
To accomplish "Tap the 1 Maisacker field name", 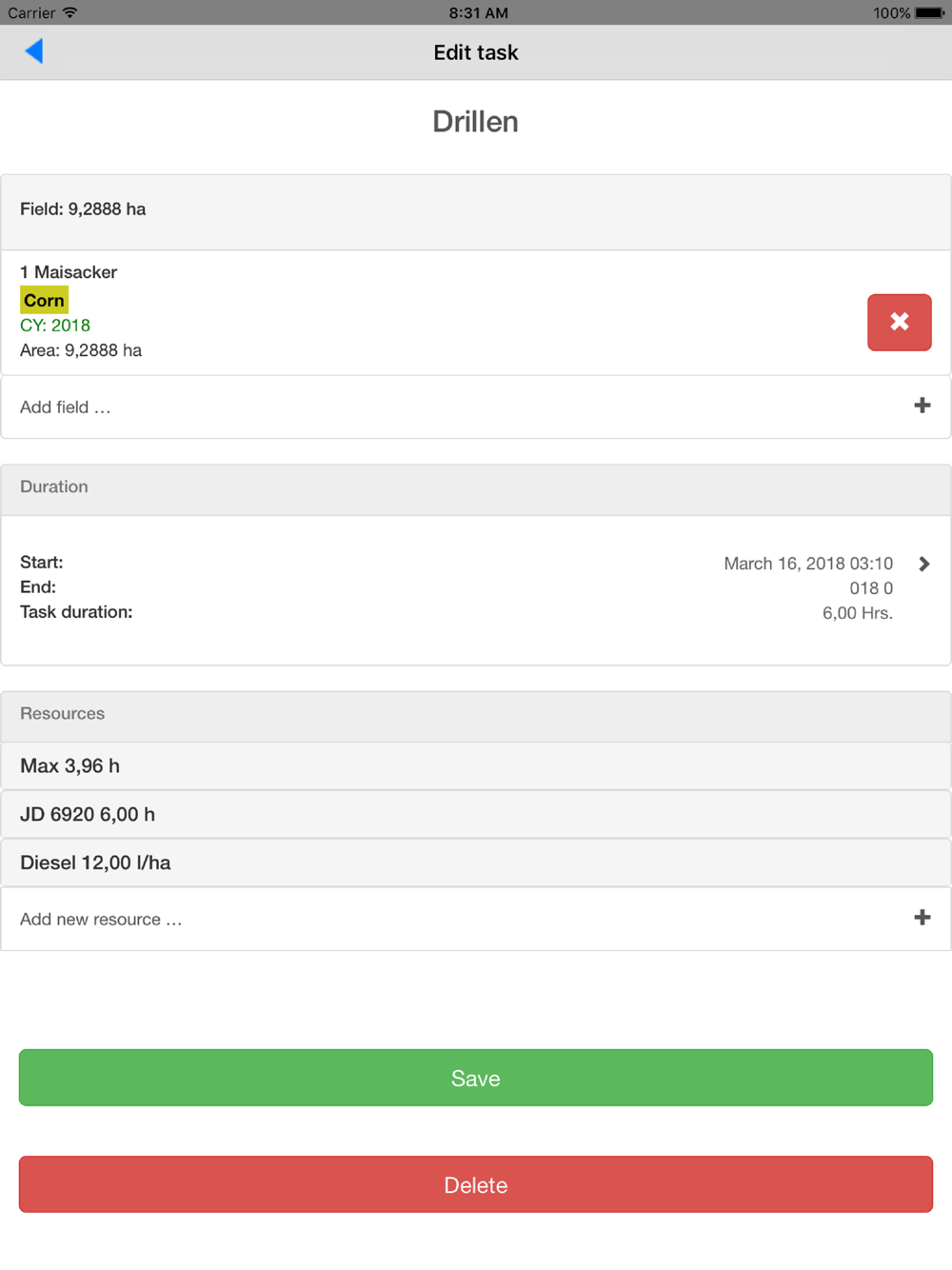I will click(69, 272).
